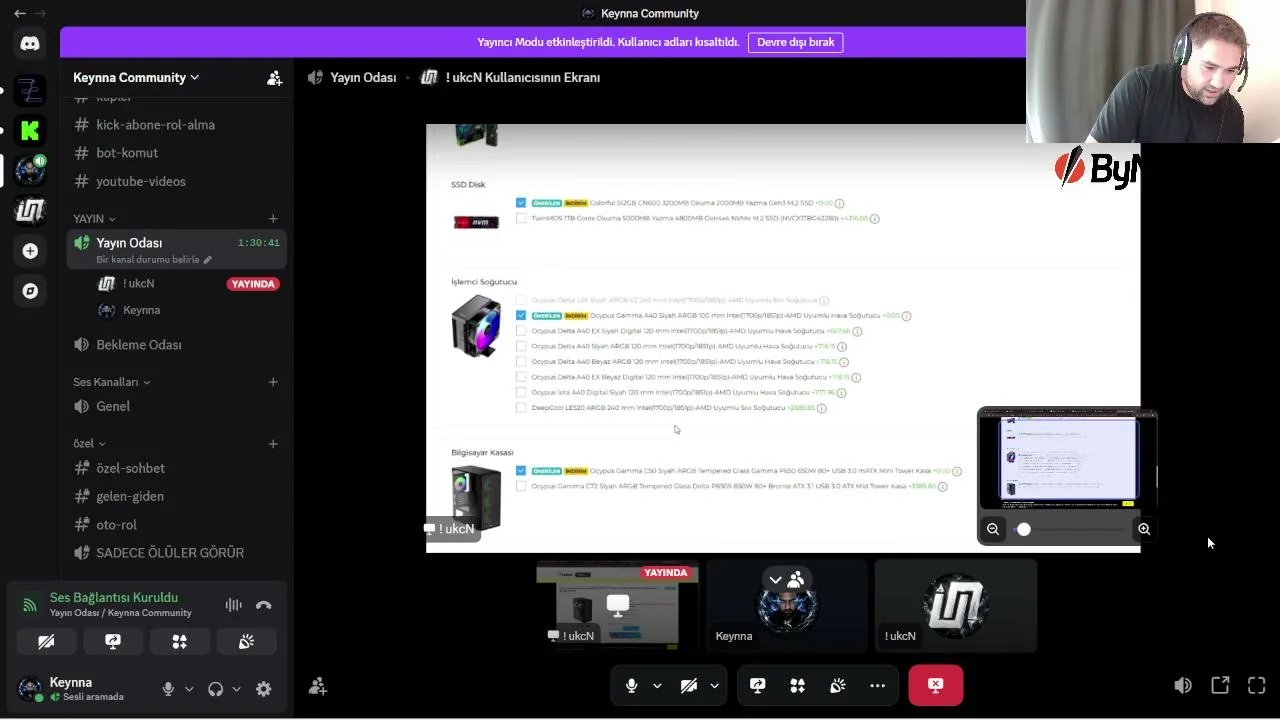Check DeepCool LE520 cooler option in stream

[521, 408]
